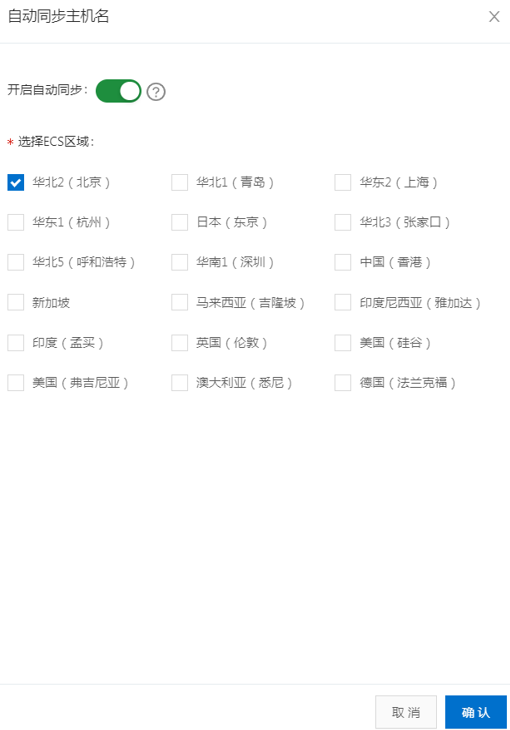The image size is (510, 730).
Task: Check 华北1（青岛）region
Action: pyautogui.click(x=179, y=182)
